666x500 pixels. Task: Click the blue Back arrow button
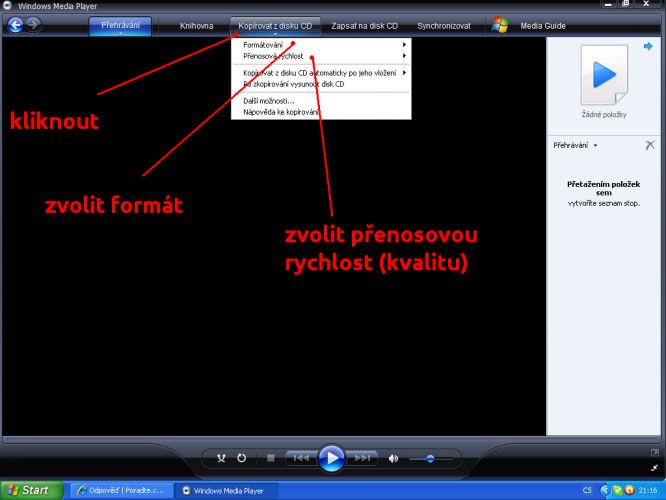16,25
